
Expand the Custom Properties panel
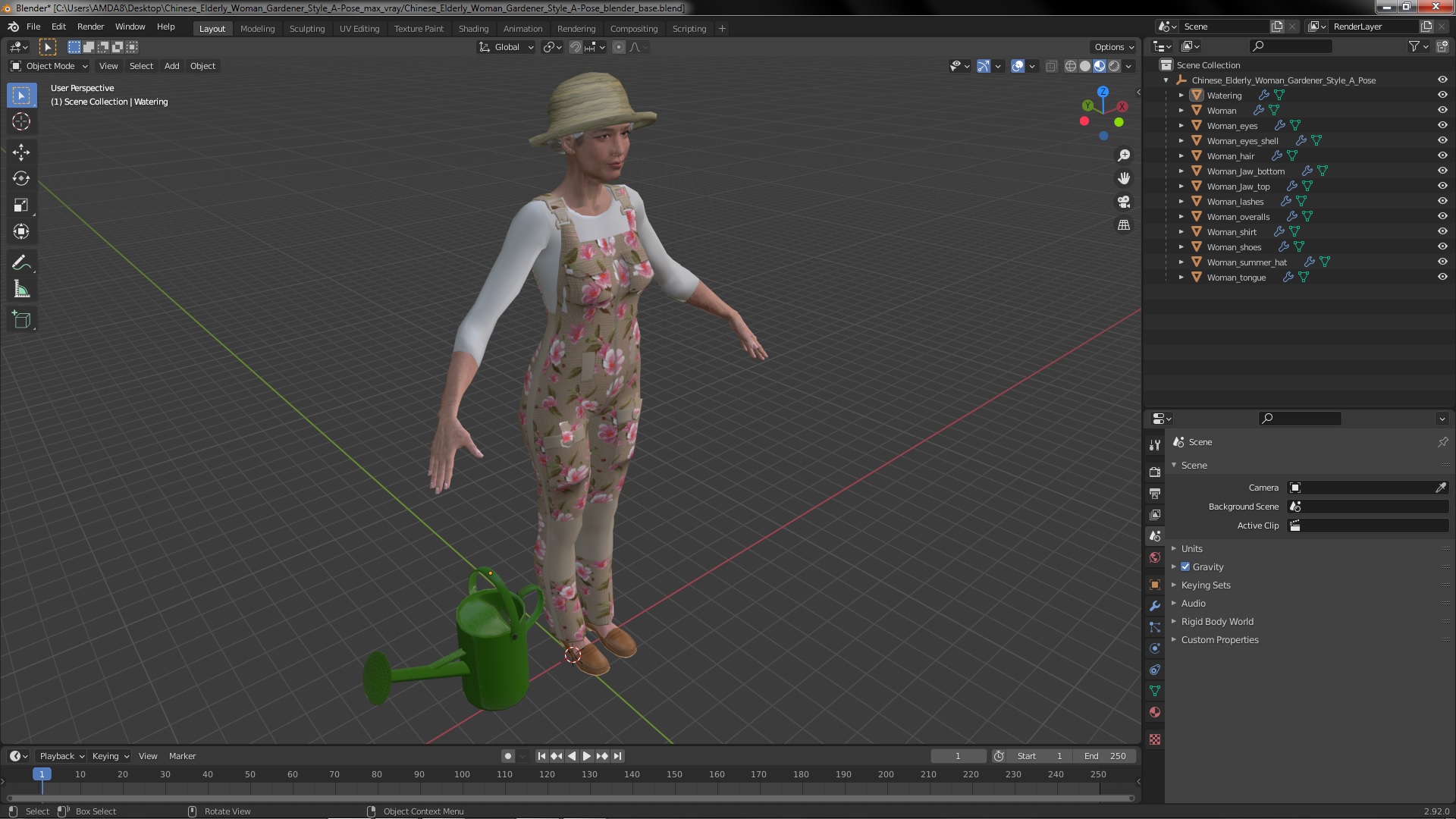click(1219, 639)
